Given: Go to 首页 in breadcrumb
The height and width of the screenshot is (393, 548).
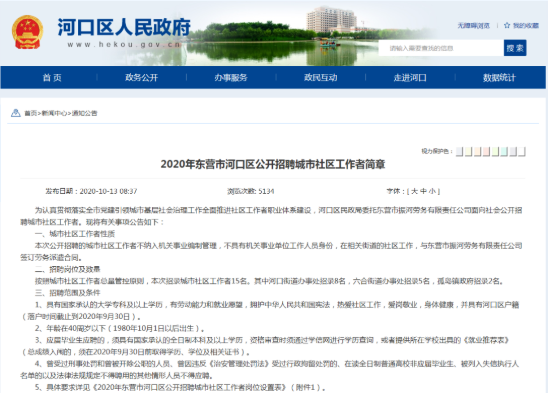Looking at the screenshot, I should click(30, 113).
